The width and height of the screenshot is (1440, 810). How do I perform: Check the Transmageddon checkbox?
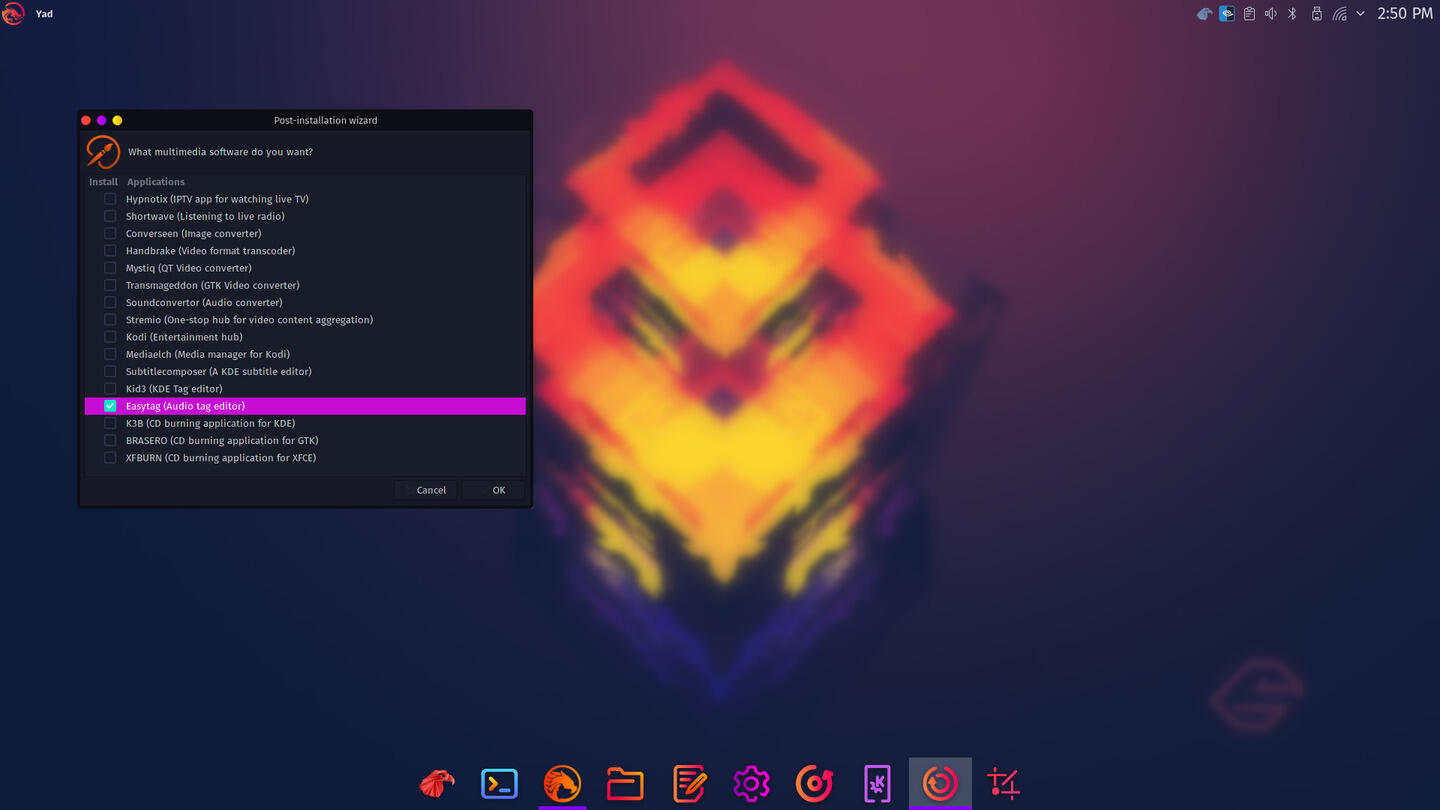pyautogui.click(x=110, y=285)
